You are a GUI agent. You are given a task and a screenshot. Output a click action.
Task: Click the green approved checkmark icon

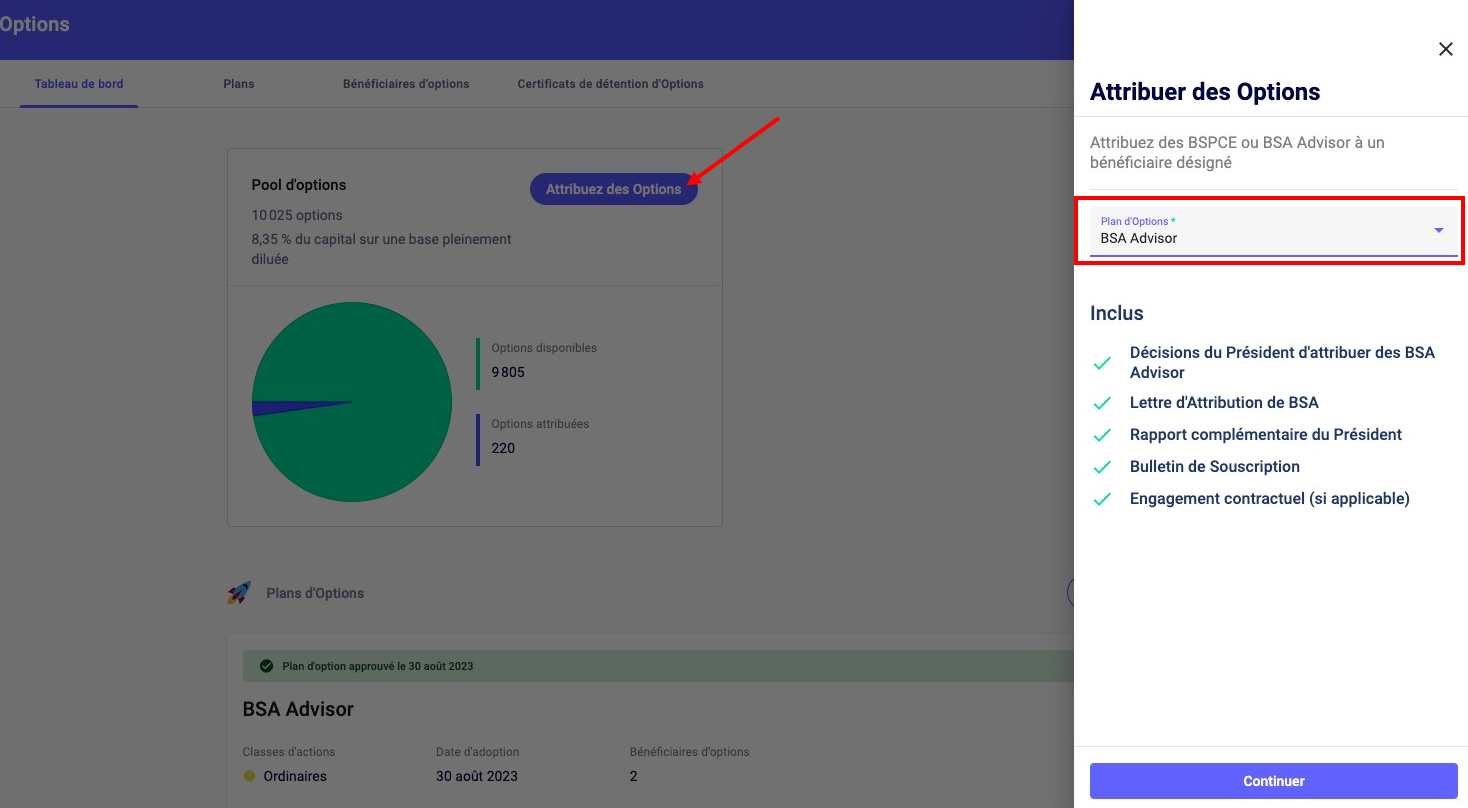point(266,666)
